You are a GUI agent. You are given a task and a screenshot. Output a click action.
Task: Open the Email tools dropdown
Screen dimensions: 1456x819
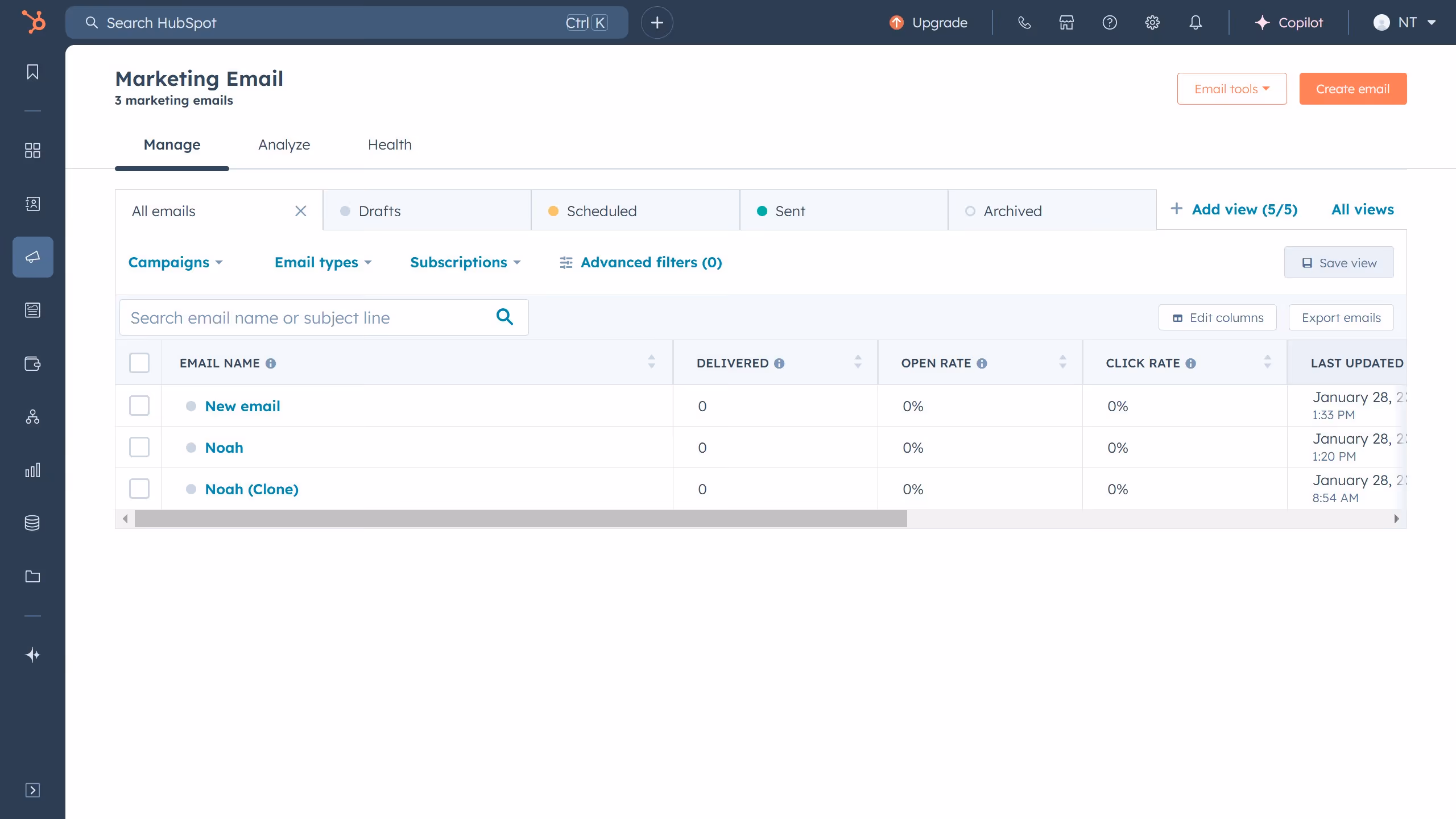click(1231, 88)
